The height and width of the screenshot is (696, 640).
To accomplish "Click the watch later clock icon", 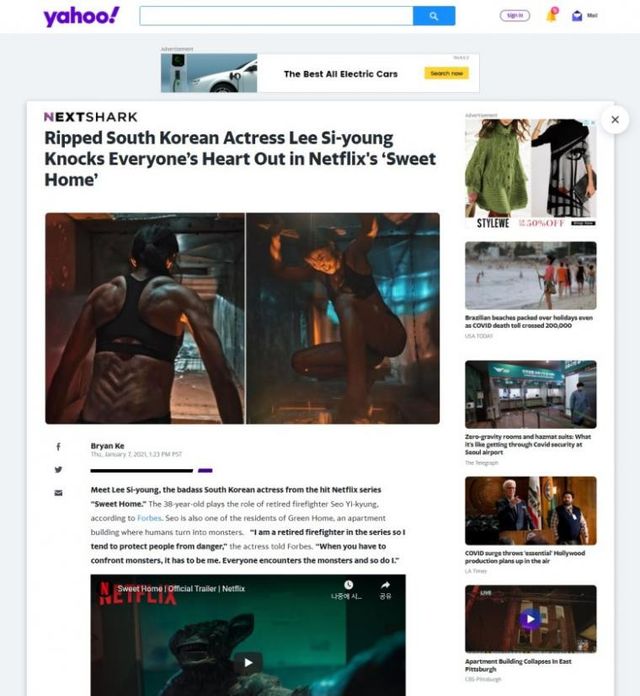I will point(347,586).
